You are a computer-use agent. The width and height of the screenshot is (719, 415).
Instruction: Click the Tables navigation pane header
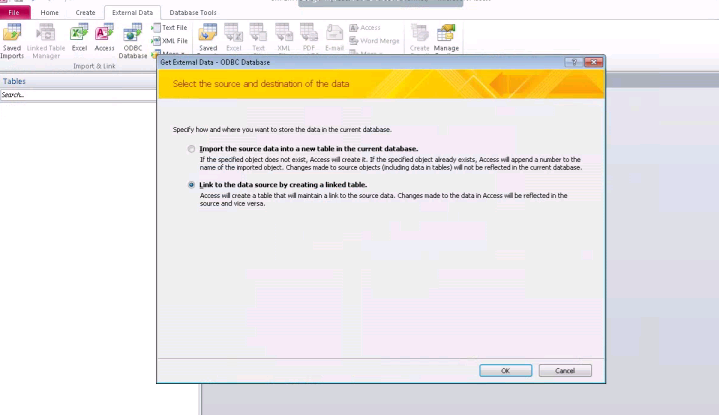click(75, 81)
